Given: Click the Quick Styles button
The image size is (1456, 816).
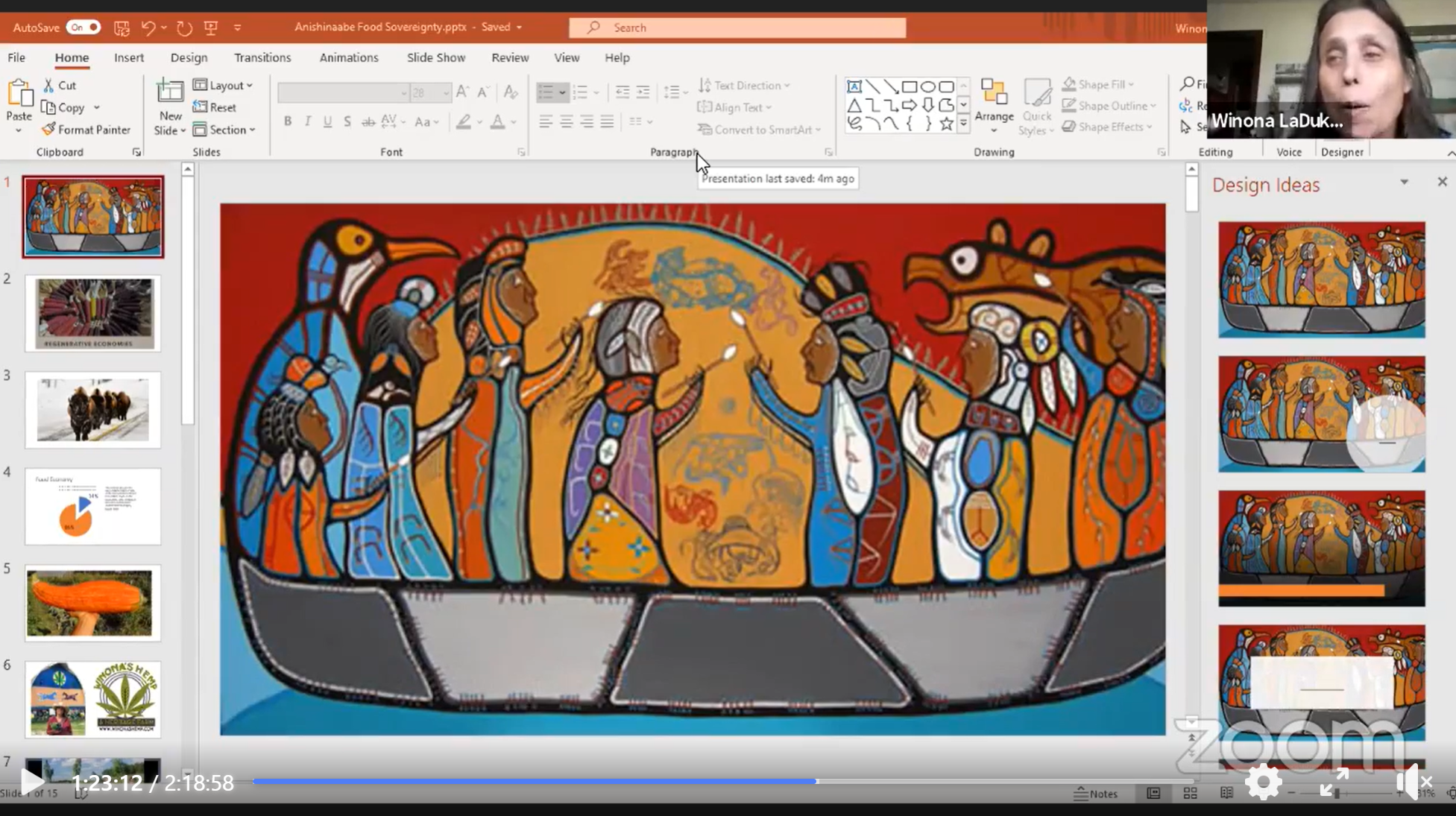Looking at the screenshot, I should [1037, 107].
